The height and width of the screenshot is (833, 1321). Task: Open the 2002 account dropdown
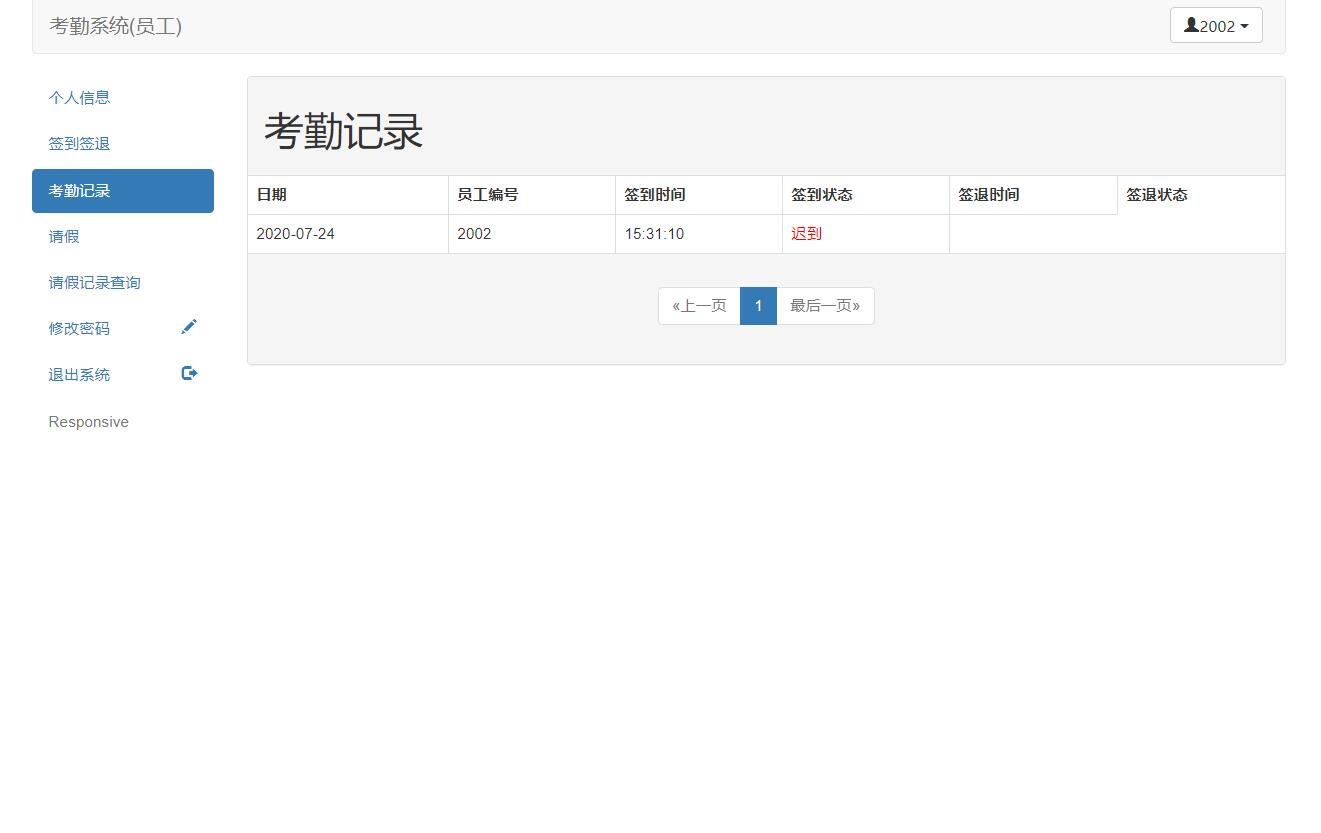pos(1216,25)
